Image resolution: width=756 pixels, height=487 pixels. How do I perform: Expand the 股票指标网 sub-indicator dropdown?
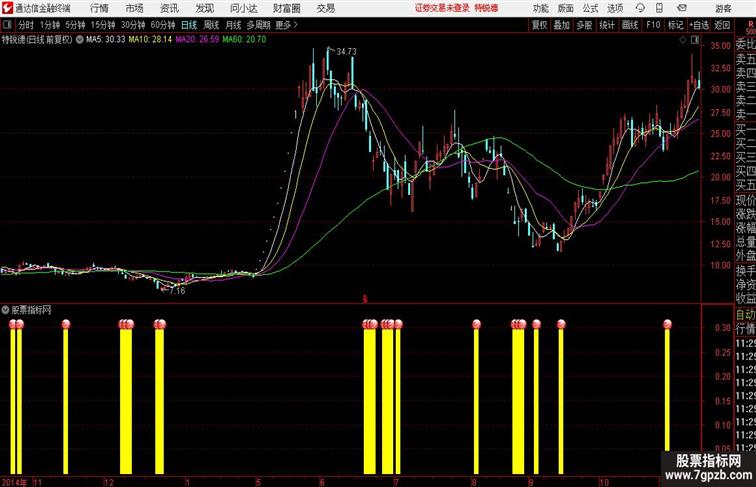tap(5, 310)
